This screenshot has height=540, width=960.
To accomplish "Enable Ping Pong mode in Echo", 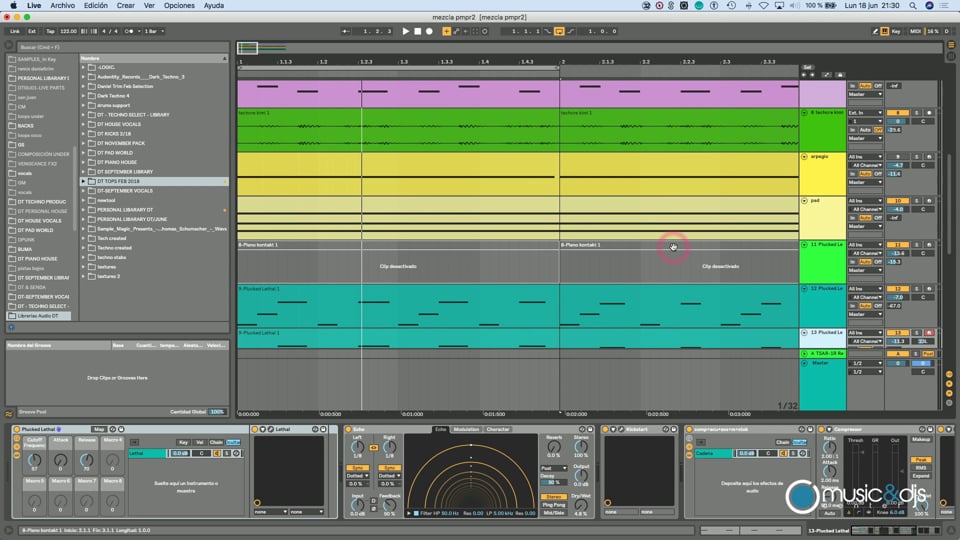I will pyautogui.click(x=553, y=505).
